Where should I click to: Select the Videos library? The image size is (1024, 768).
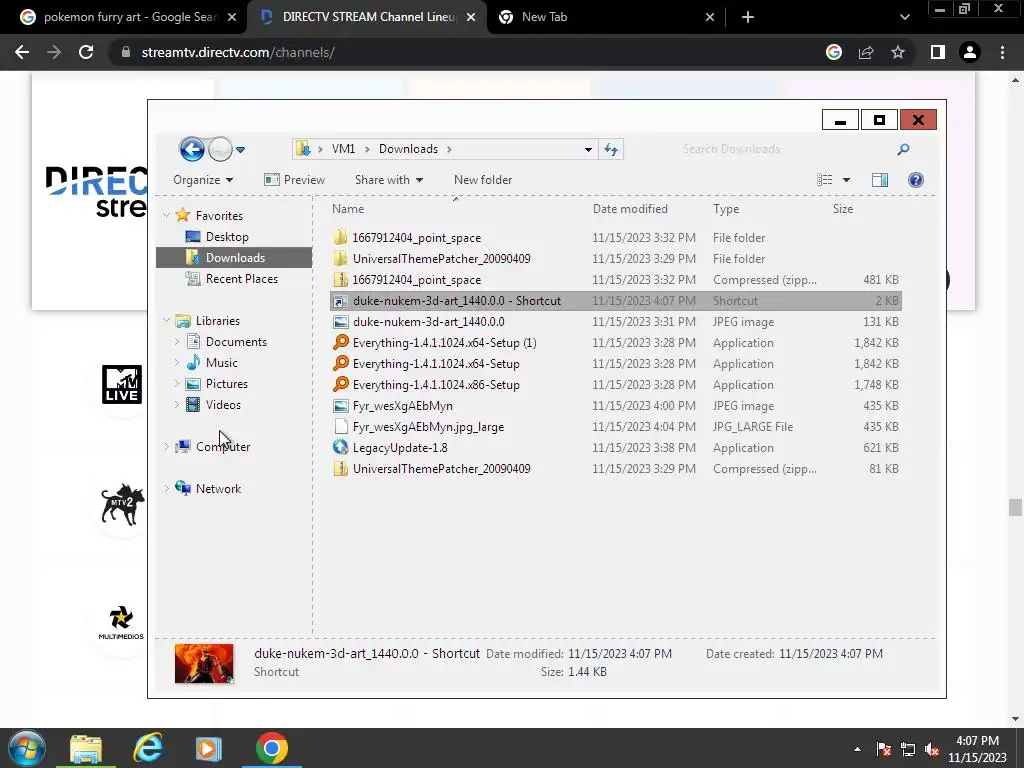tap(223, 405)
